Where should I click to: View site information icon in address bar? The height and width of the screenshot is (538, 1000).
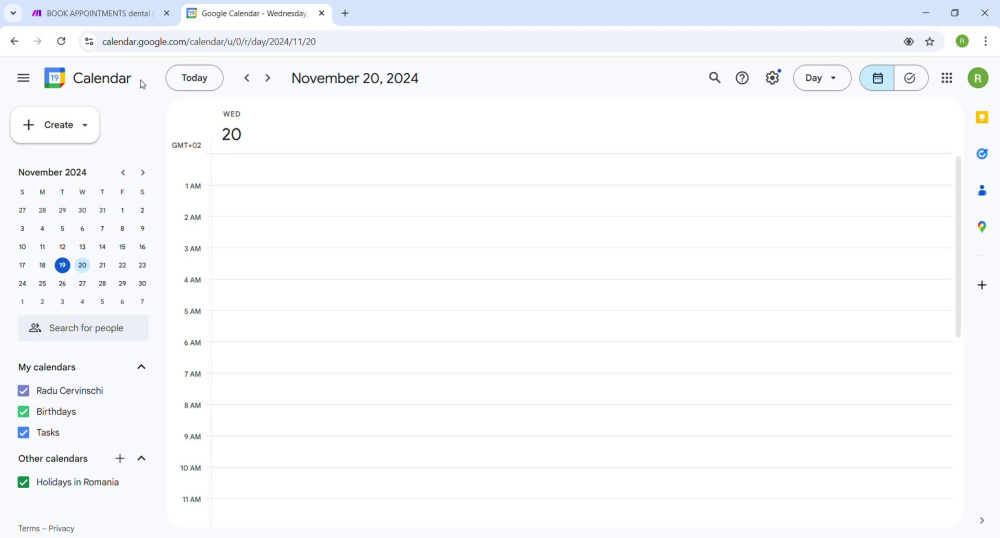coord(89,41)
